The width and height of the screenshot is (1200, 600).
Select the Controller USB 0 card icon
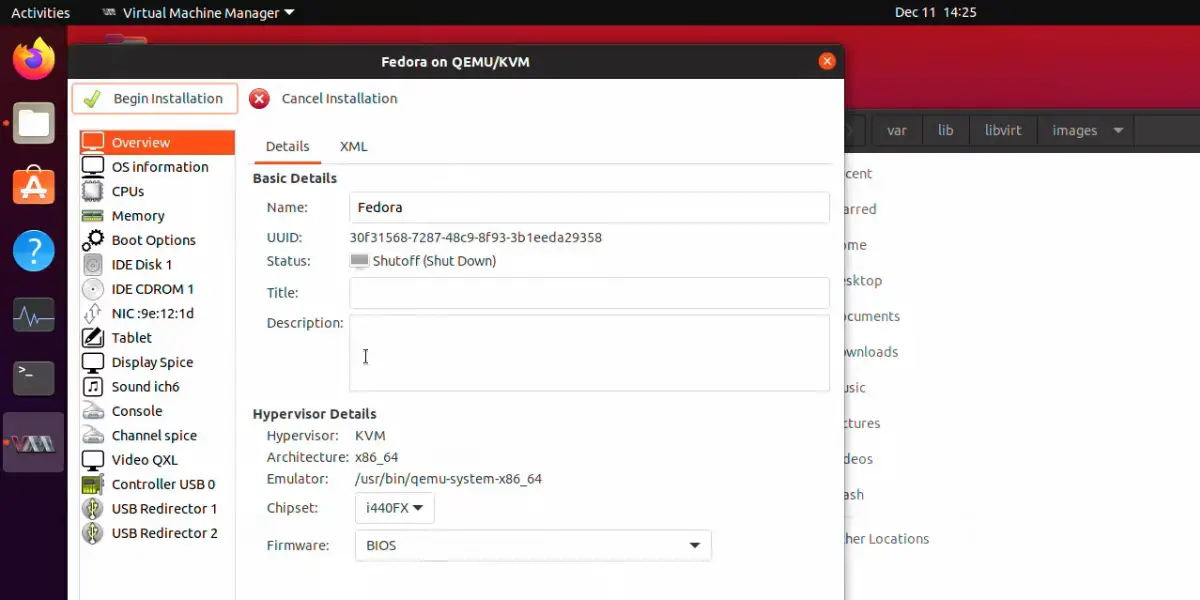click(x=93, y=484)
